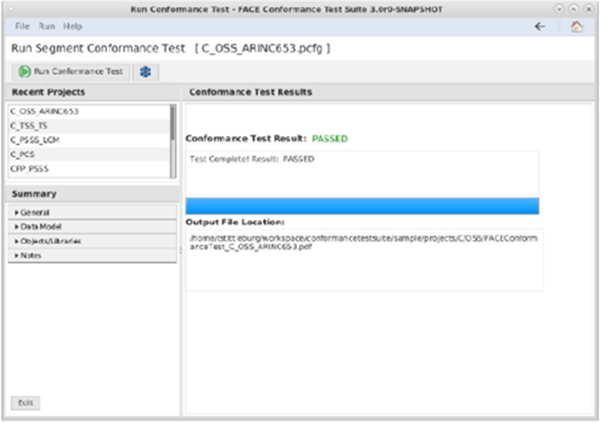Select C_OSS_ARINC653 in Recent Projects
600x423 pixels.
point(44,111)
